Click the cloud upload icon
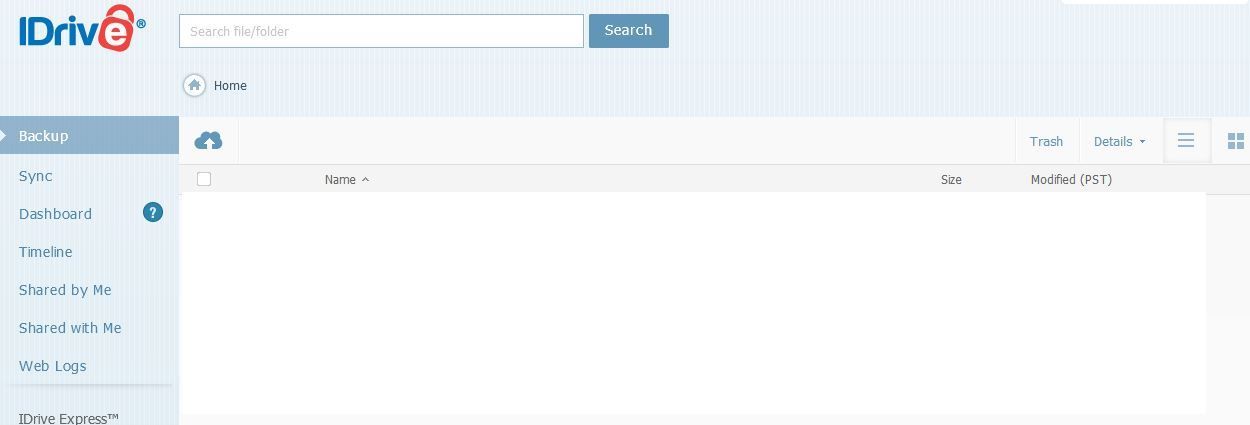1250x425 pixels. 208,141
